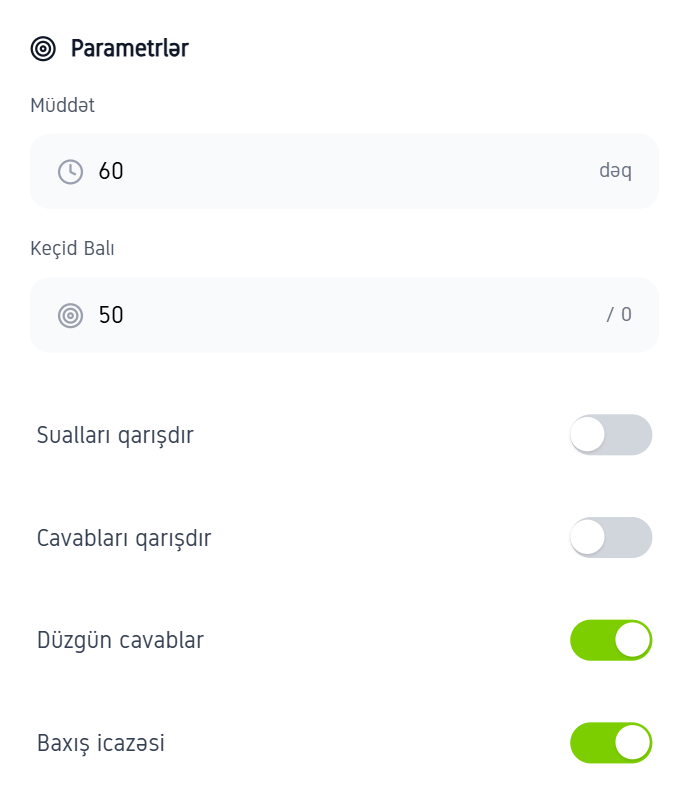The image size is (691, 807).
Task: Disable Düzgün cavablar toggle
Action: [x=610, y=640]
